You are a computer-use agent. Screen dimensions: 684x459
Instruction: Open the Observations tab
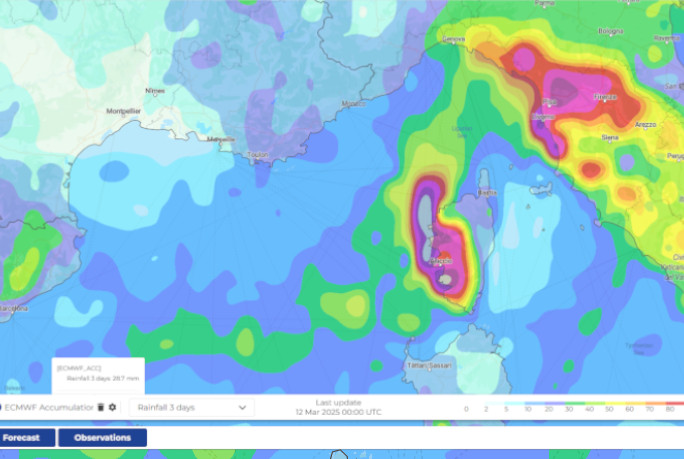(x=102, y=437)
